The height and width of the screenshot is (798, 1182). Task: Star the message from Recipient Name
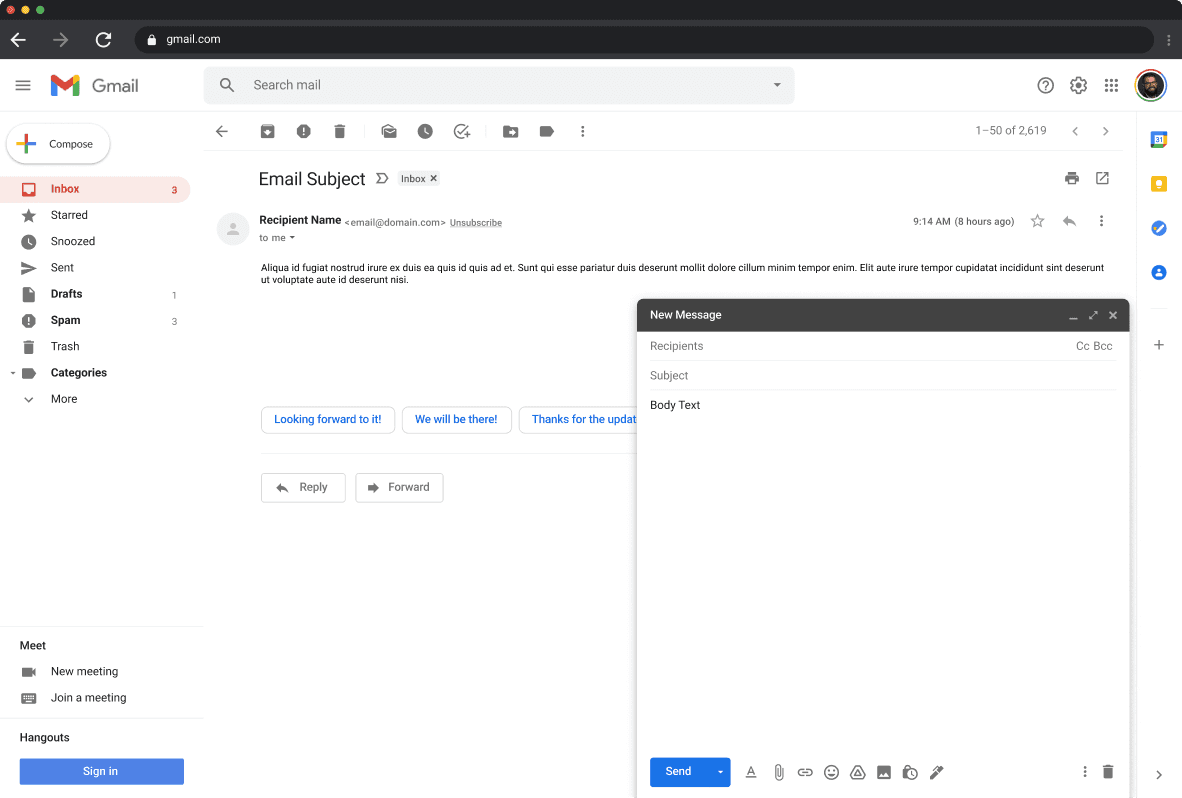1037,221
